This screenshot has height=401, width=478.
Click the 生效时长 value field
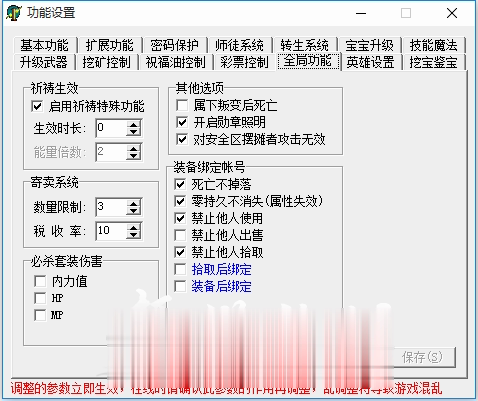point(111,128)
